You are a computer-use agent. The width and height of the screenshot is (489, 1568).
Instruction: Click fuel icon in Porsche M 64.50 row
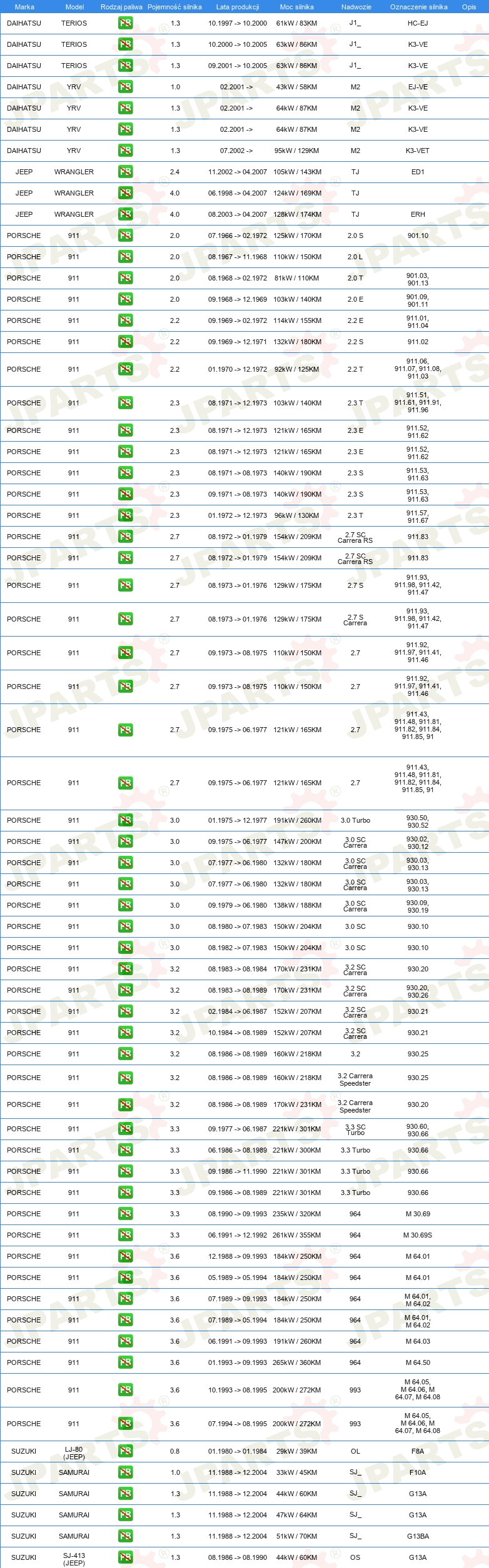(x=125, y=1362)
